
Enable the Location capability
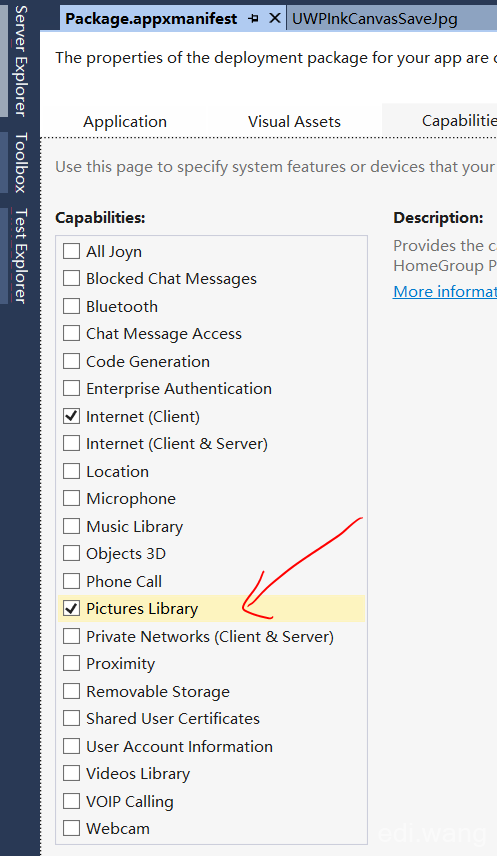coord(72,471)
